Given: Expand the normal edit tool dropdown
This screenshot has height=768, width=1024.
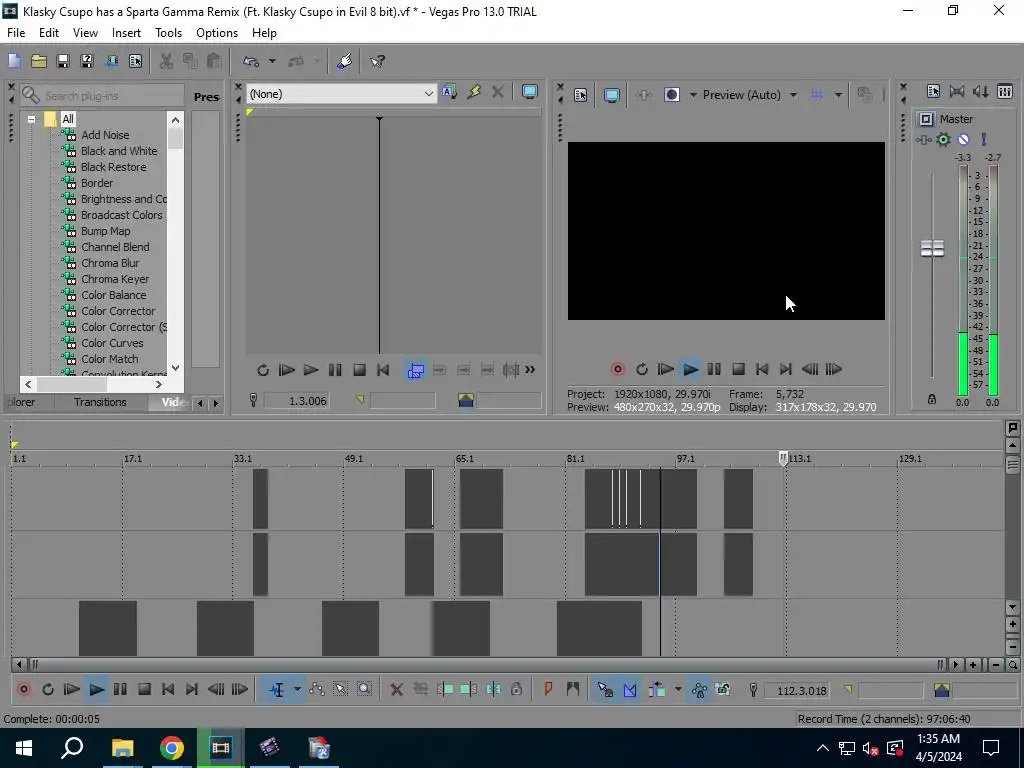Looking at the screenshot, I should 297,690.
